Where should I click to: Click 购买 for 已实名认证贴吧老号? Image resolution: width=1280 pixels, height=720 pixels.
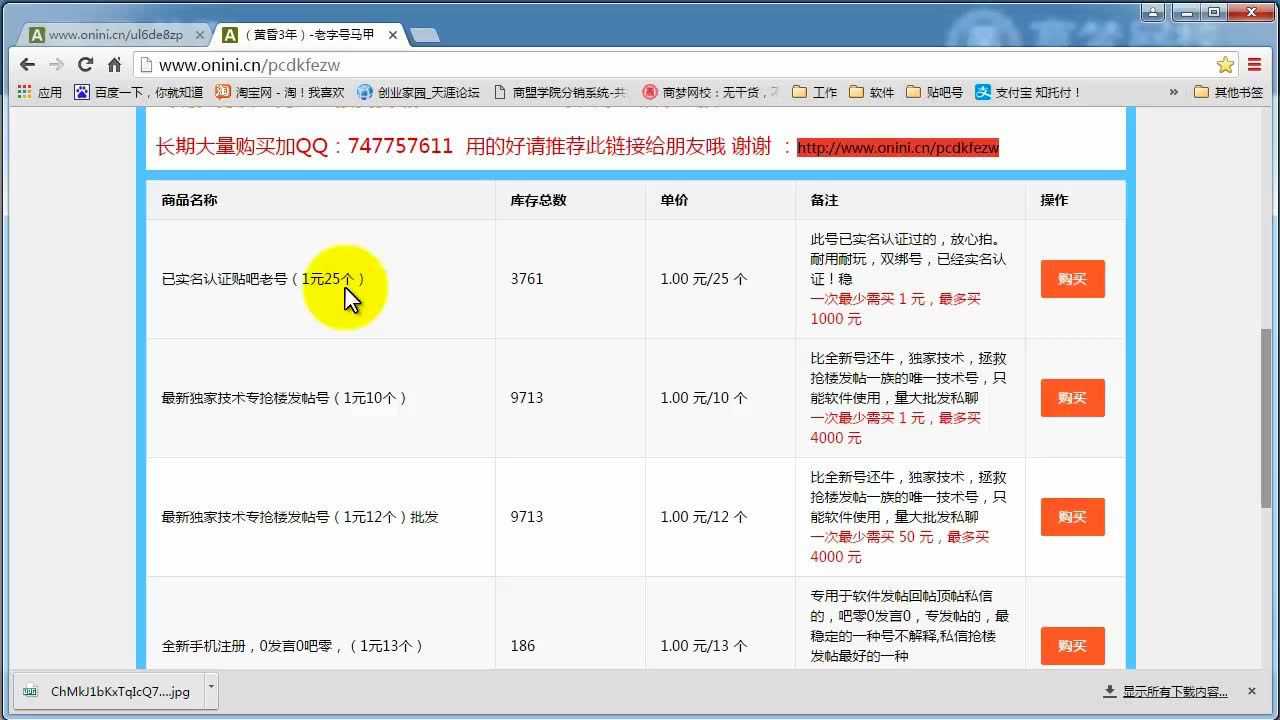click(x=1072, y=279)
